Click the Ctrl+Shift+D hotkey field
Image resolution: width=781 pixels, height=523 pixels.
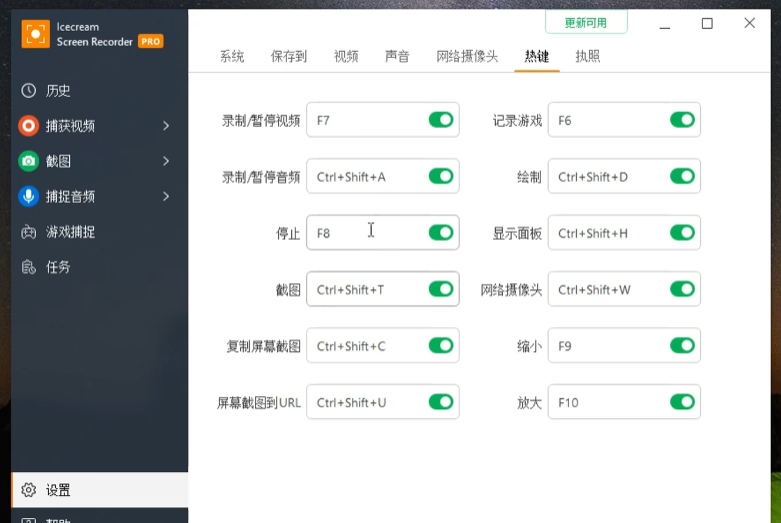[624, 176]
